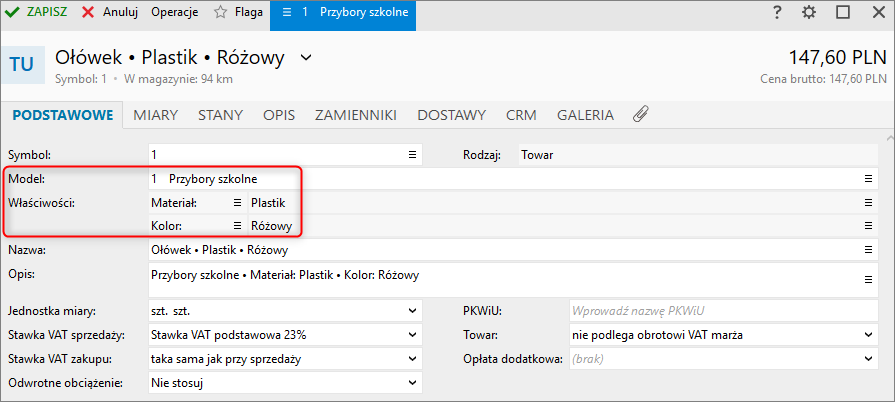Viewport: 895px width, 402px height.
Task: Click the paperclip attachments icon
Action: tap(641, 115)
